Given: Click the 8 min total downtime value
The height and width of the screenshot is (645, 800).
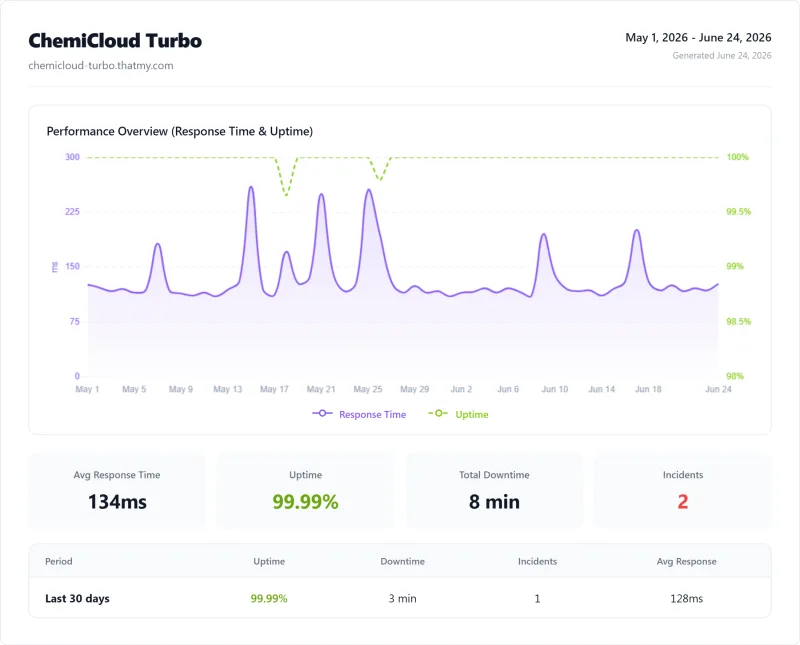Looking at the screenshot, I should (494, 502).
